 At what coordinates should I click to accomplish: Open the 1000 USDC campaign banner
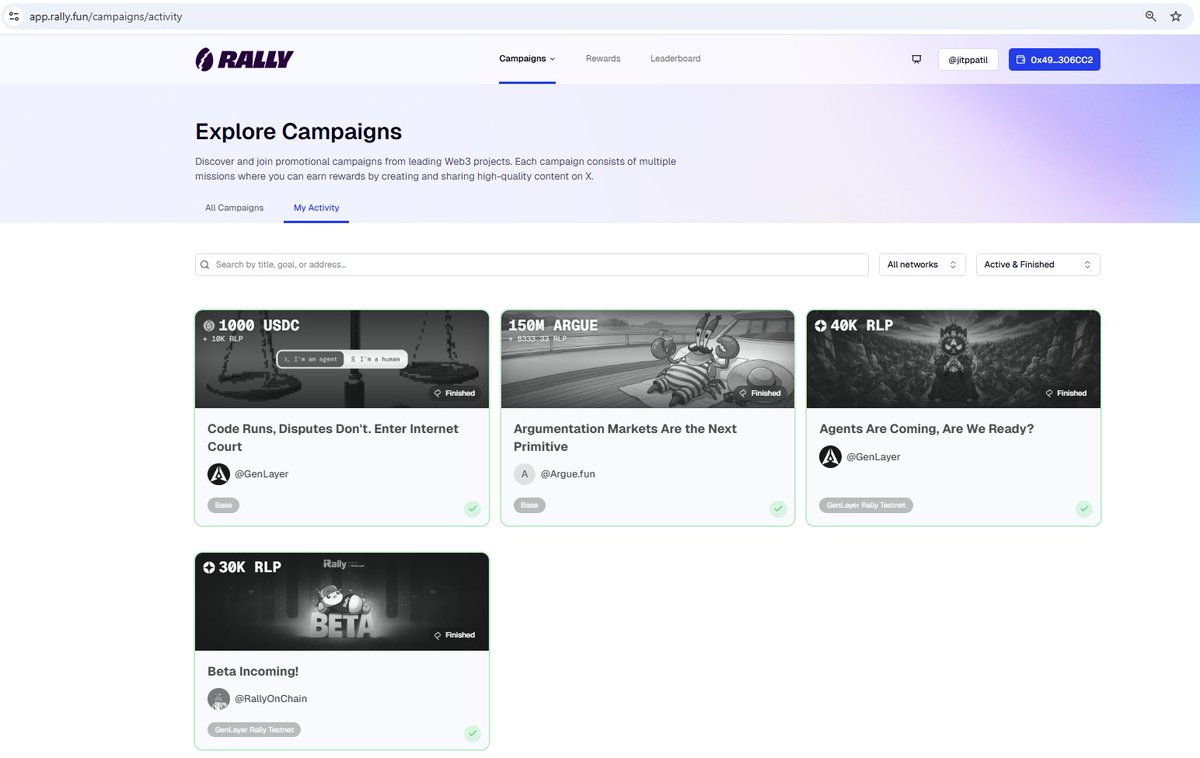[342, 359]
